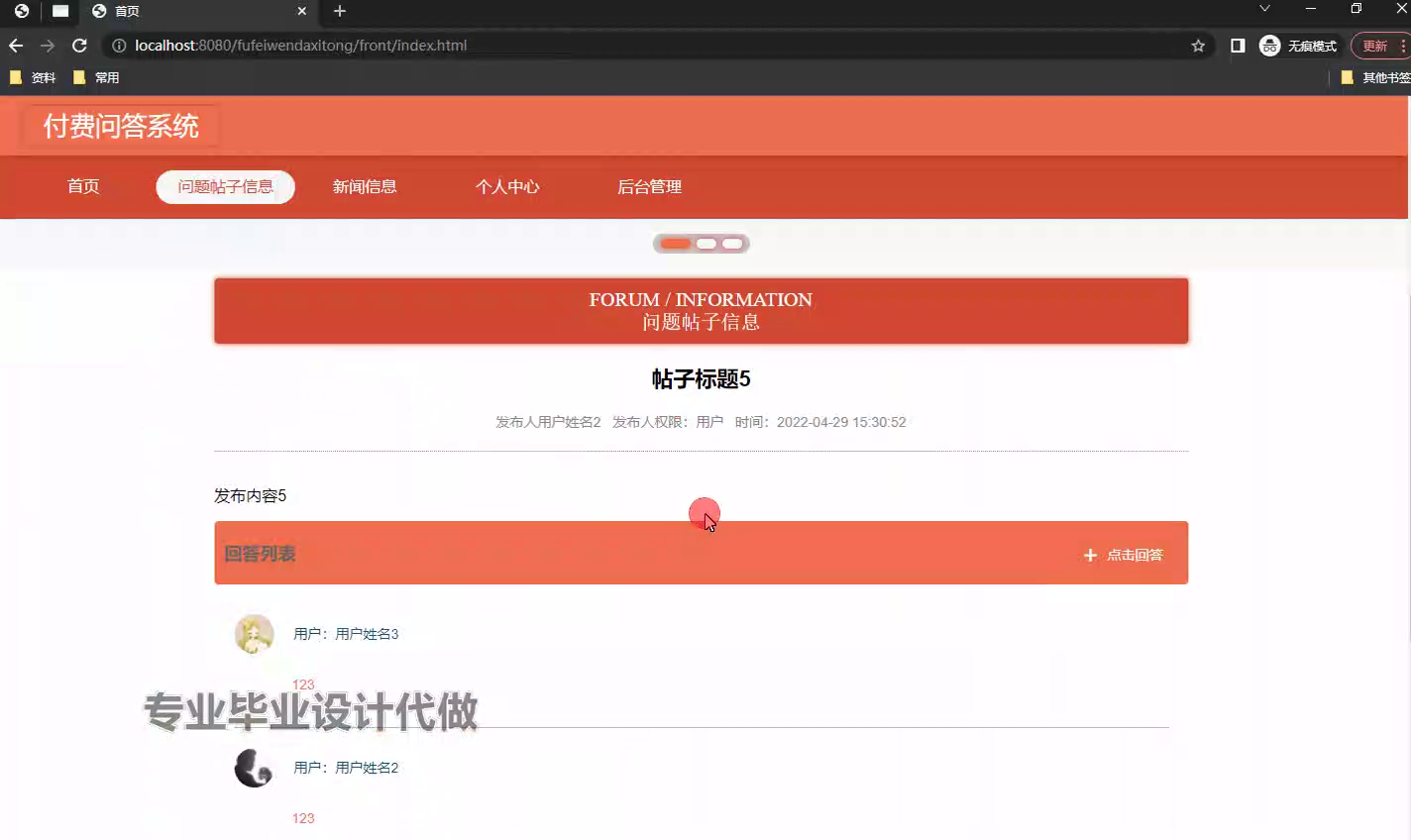Open 后台管理 navigation item
This screenshot has height=840, width=1411.
[x=649, y=186]
